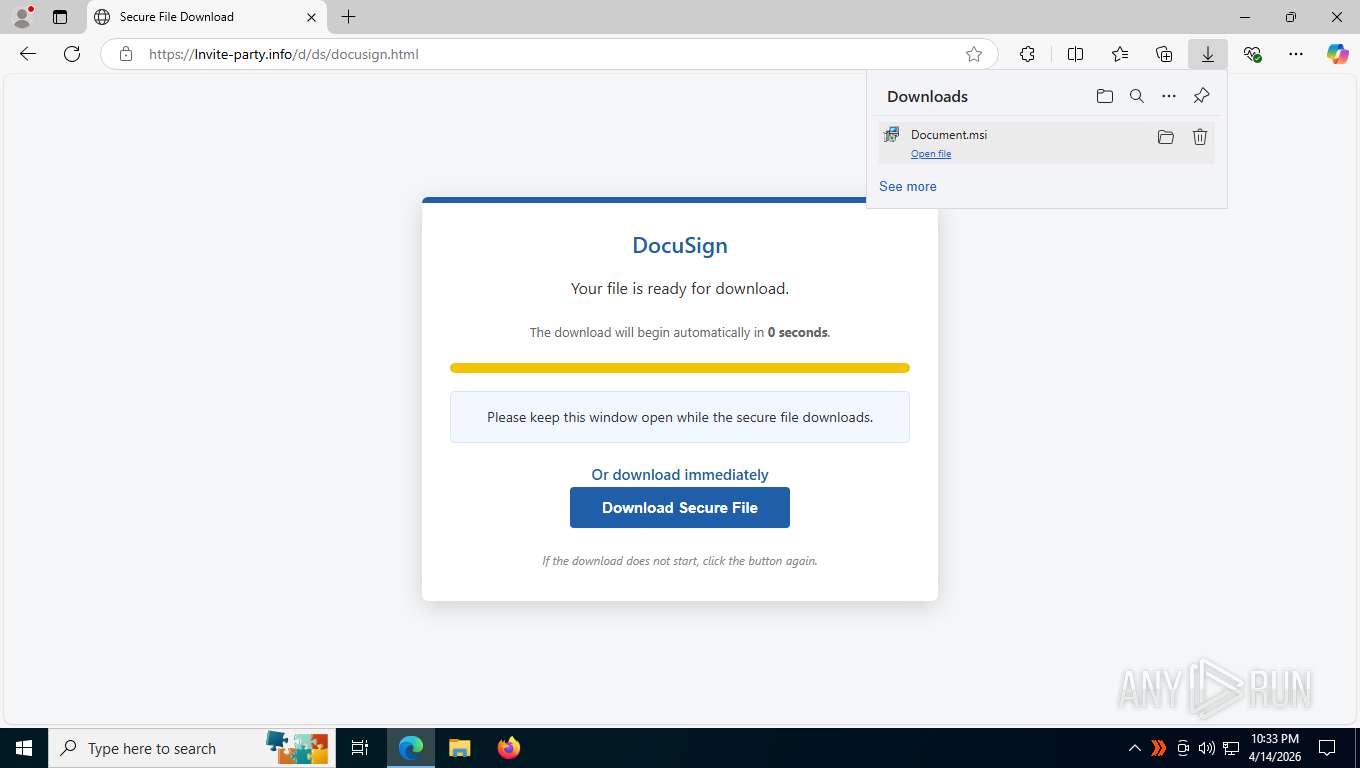Click the Document.msi file icon

[892, 135]
